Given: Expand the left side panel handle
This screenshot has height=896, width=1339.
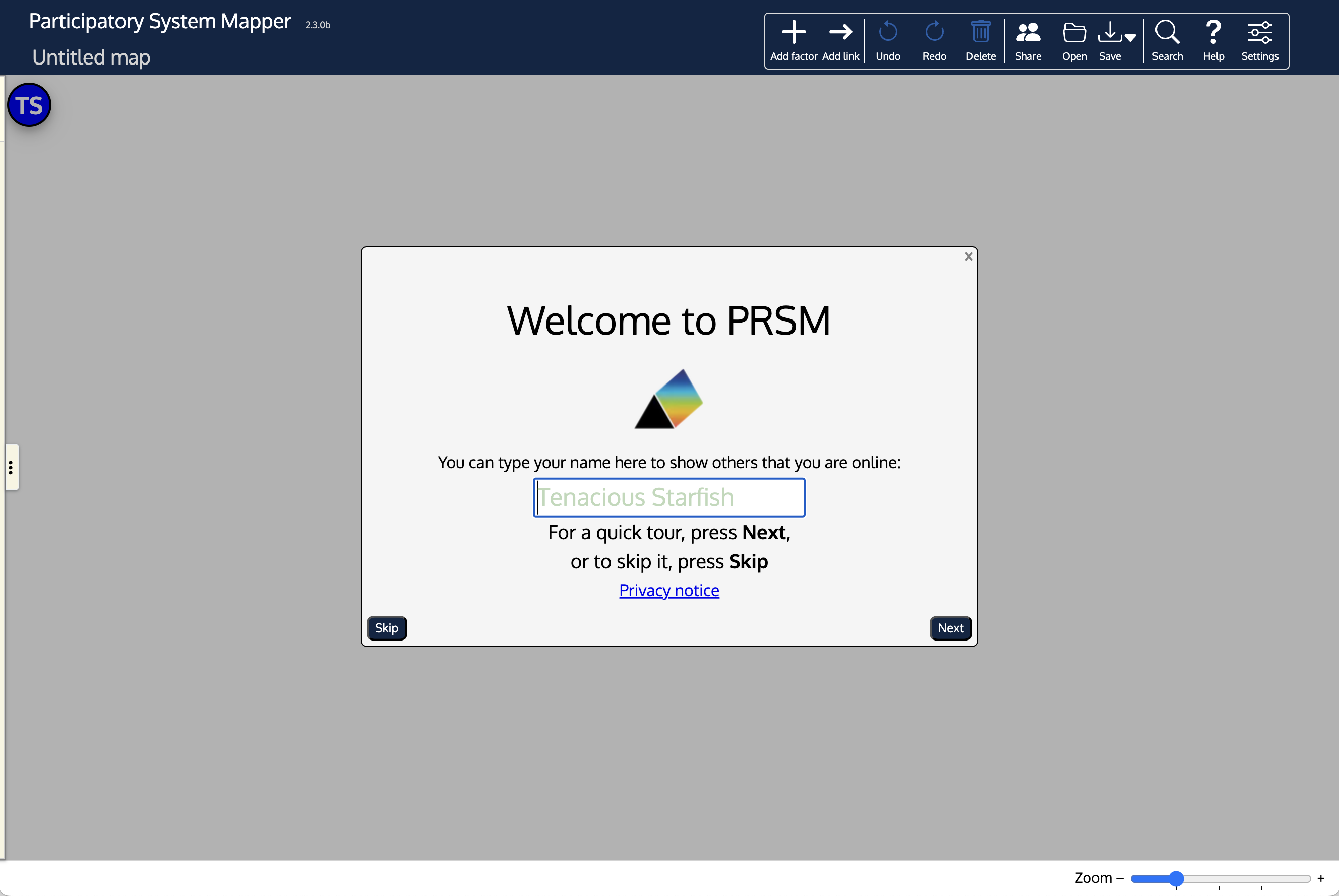Looking at the screenshot, I should (x=11, y=468).
